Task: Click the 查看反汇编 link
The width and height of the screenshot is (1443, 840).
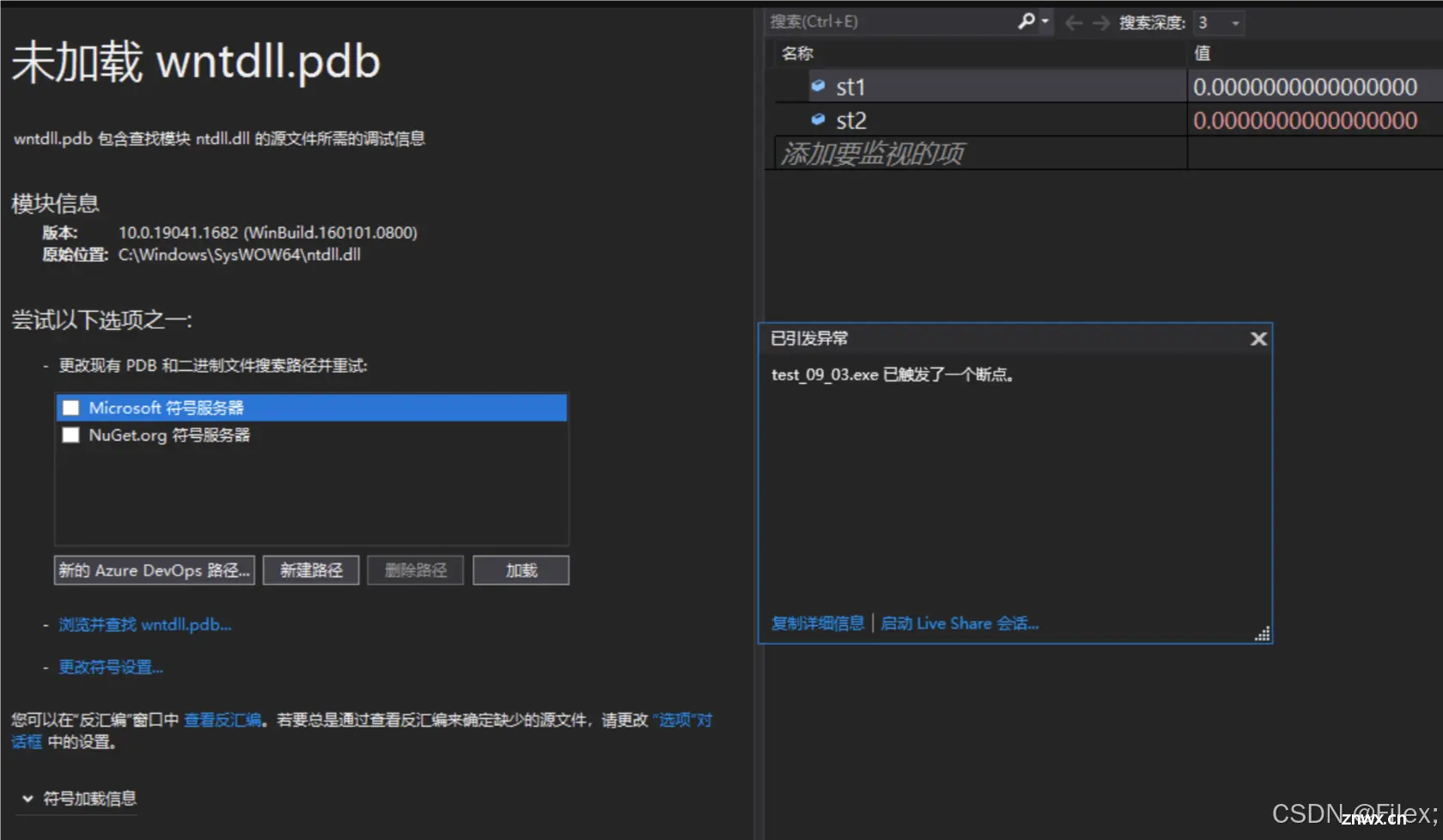Action: [222, 720]
